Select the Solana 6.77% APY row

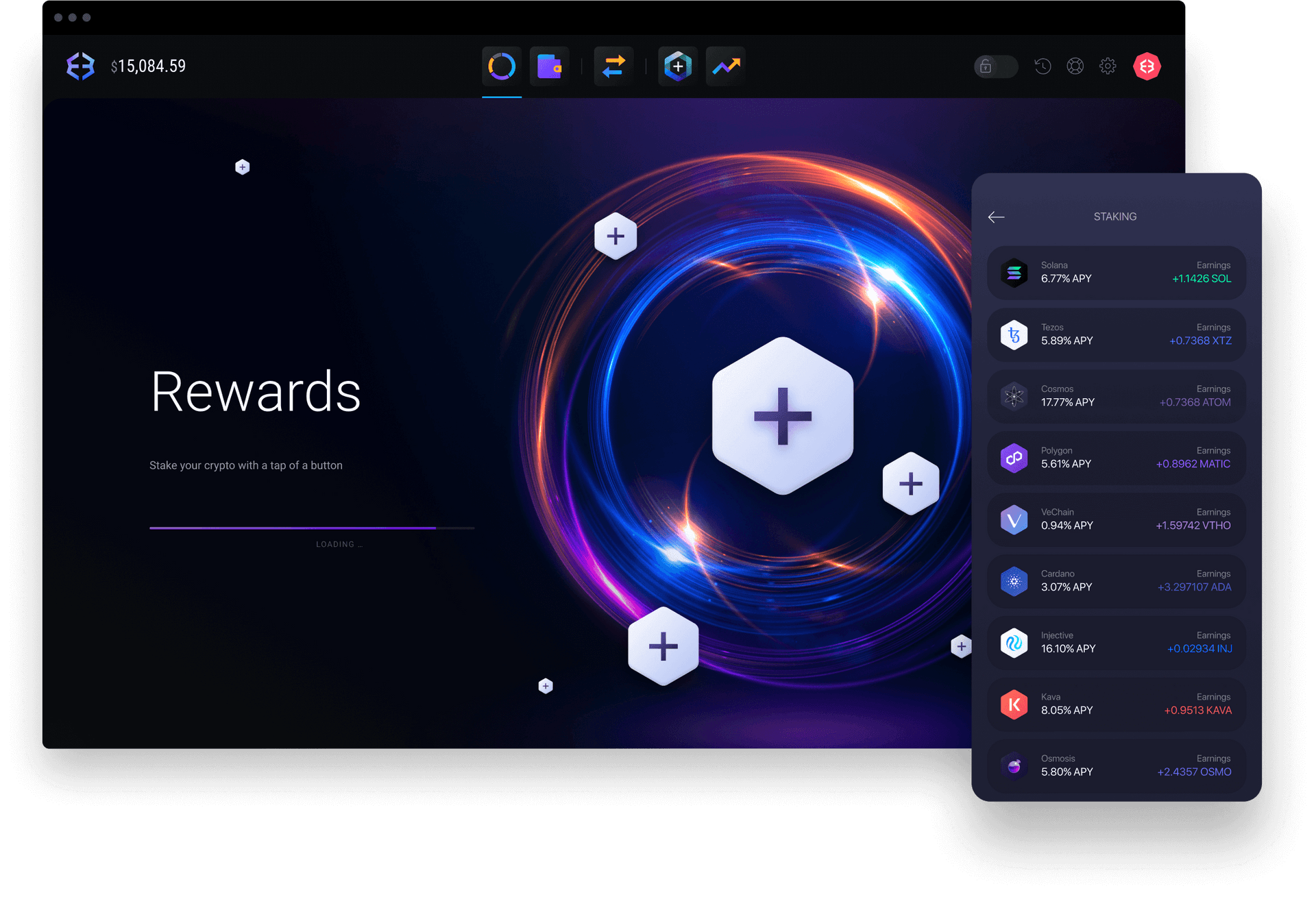(1116, 273)
